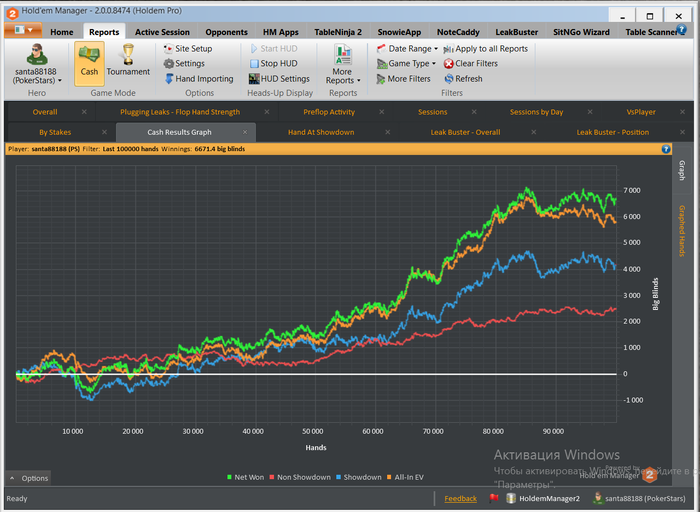Open the Hand At Showdown tab

[x=321, y=132]
